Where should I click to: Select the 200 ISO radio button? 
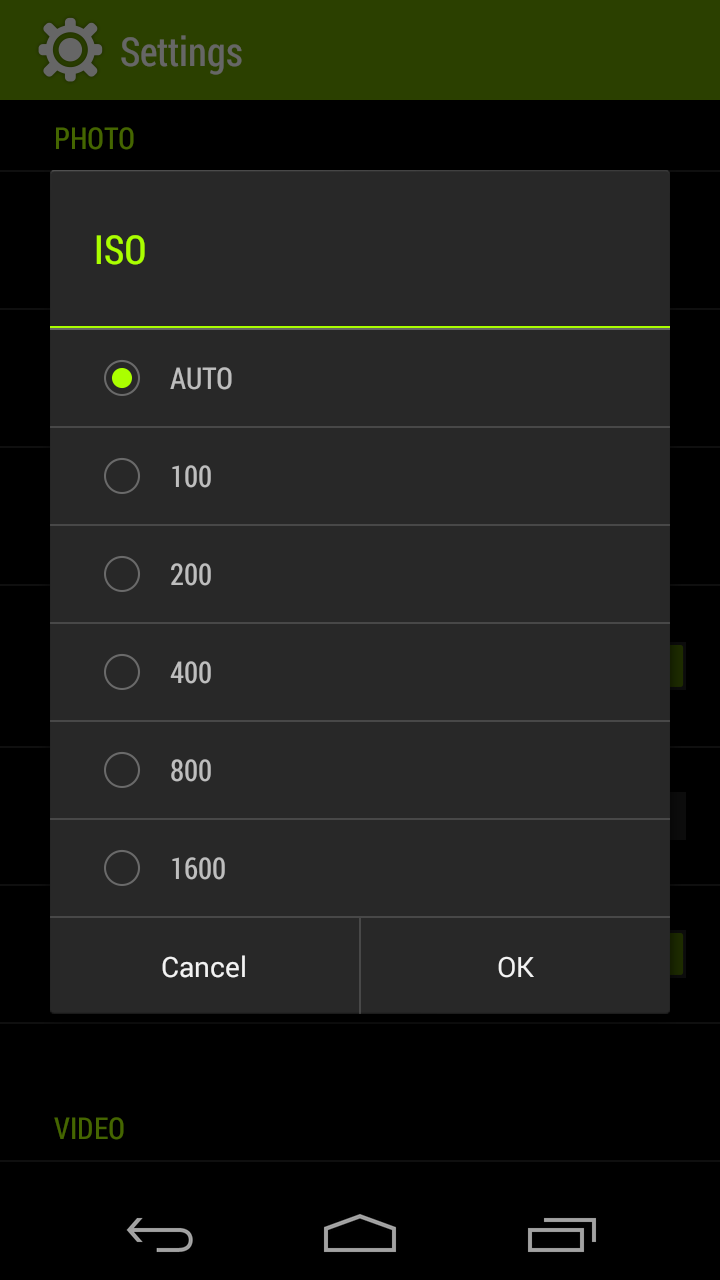pyautogui.click(x=122, y=574)
